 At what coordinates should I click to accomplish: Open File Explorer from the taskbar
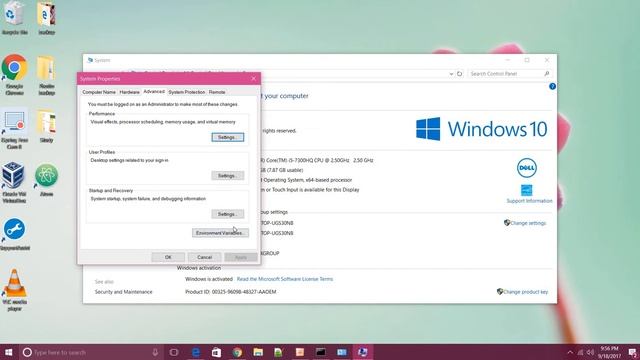[258, 352]
